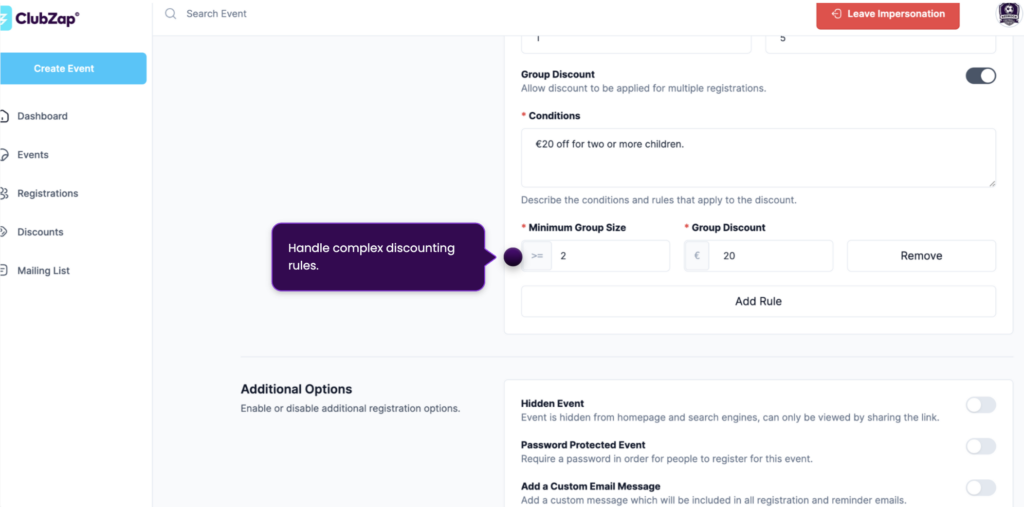Focus the Conditions text area
The height and width of the screenshot is (507, 1024).
coord(758,157)
